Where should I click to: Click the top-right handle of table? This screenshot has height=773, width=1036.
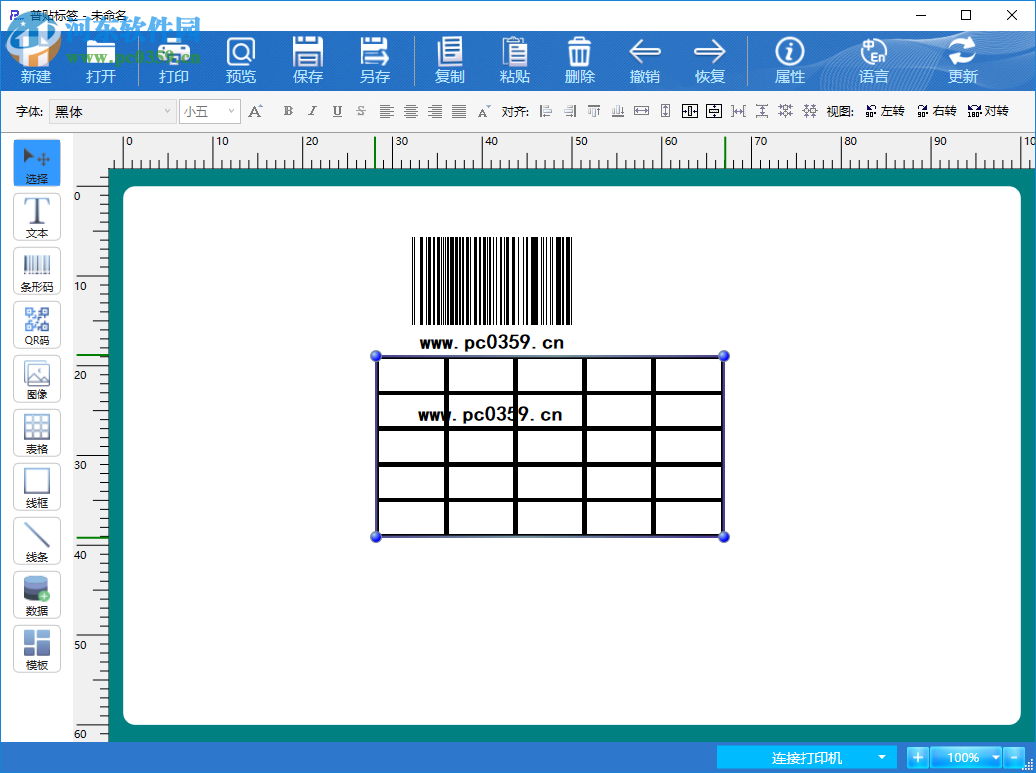tap(724, 356)
